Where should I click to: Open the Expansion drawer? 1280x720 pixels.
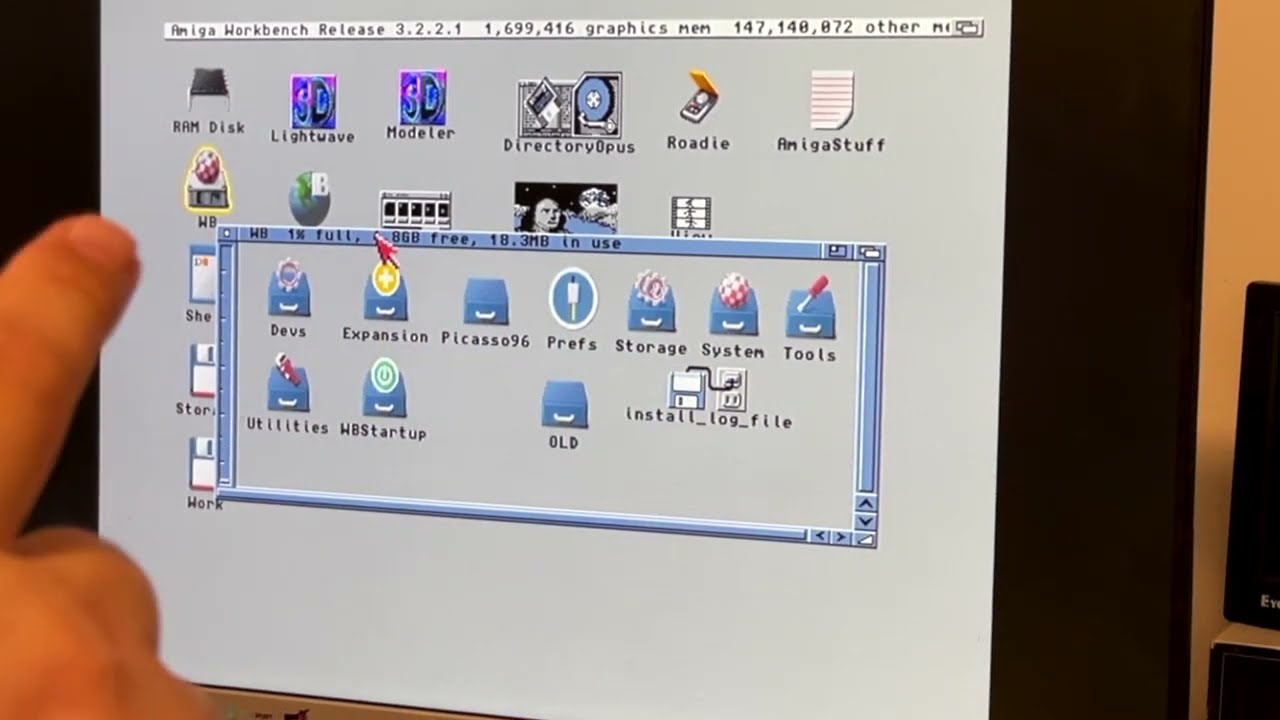(385, 294)
